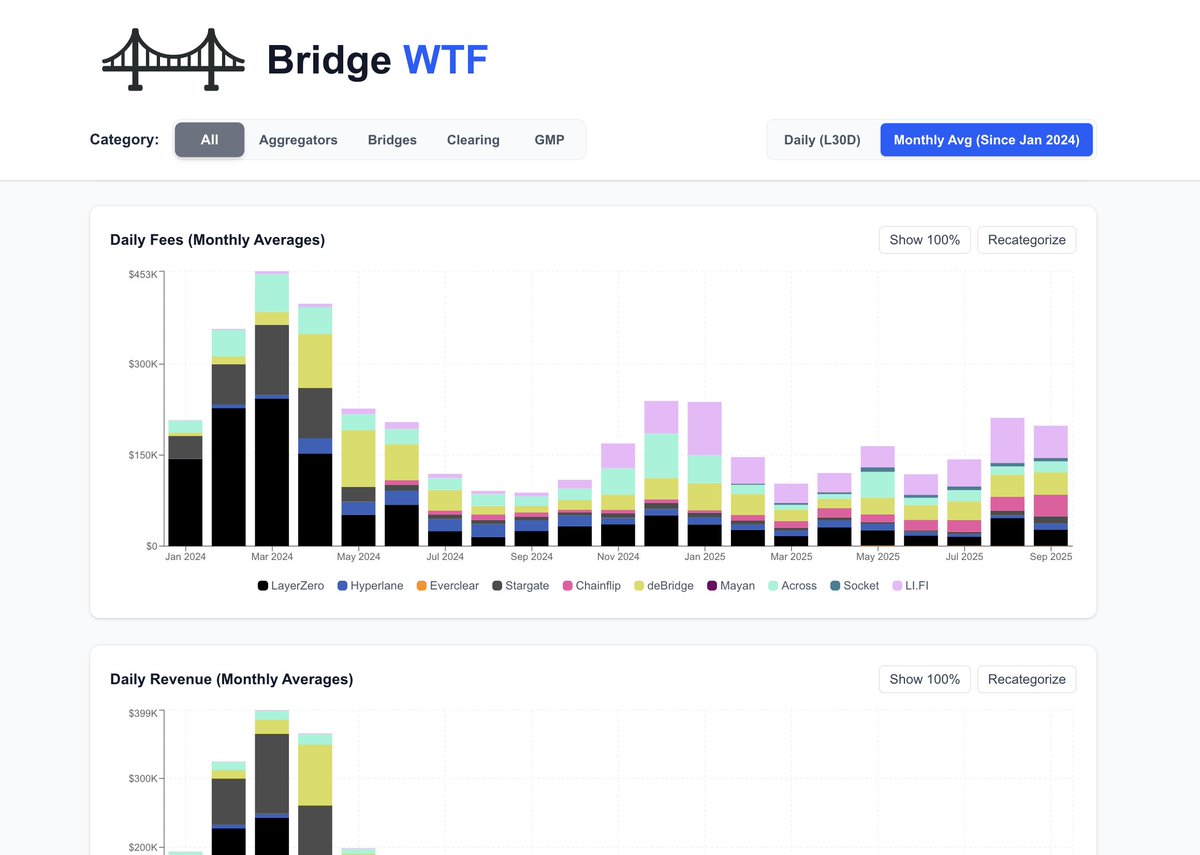Screen dimensions: 1200x855
Task: Click the Category: label
Action: pos(124,140)
